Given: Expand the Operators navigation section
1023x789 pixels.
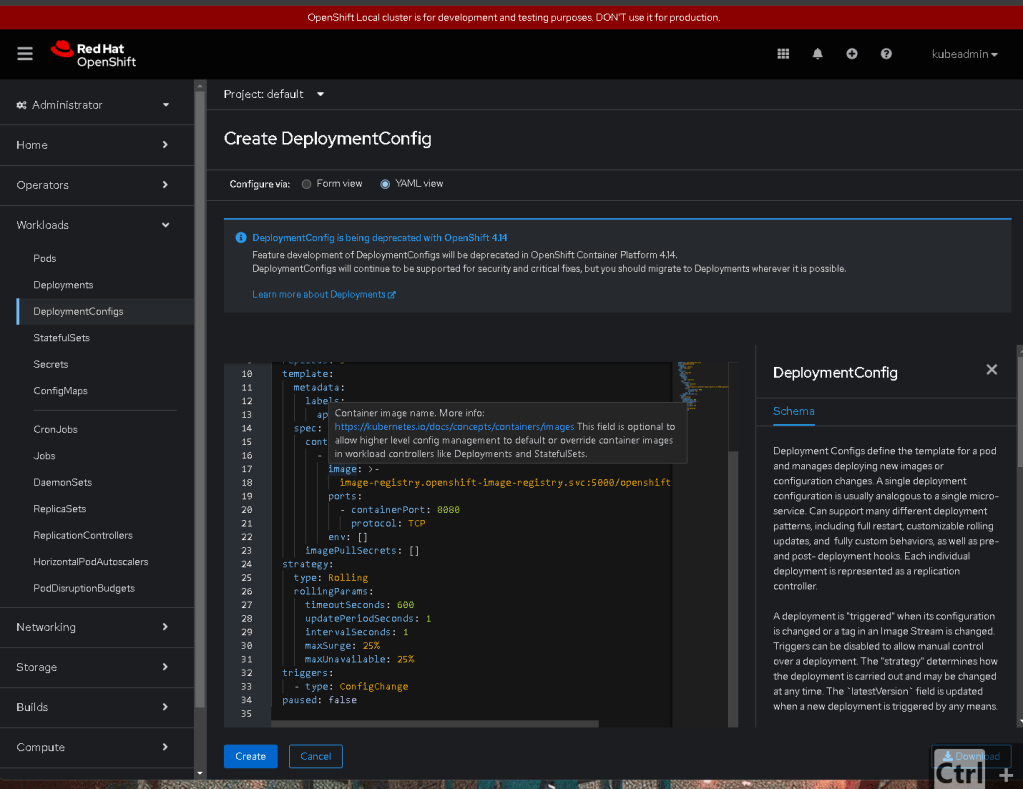Looking at the screenshot, I should [x=97, y=185].
